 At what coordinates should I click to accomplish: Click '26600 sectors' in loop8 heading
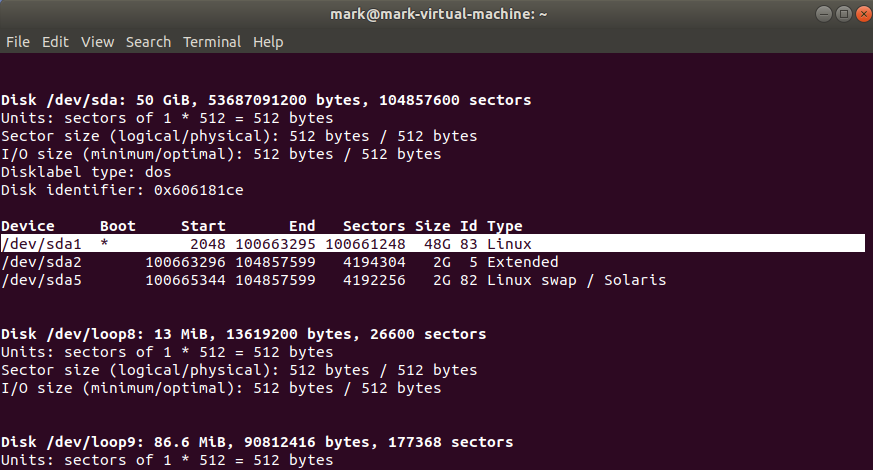(x=428, y=334)
